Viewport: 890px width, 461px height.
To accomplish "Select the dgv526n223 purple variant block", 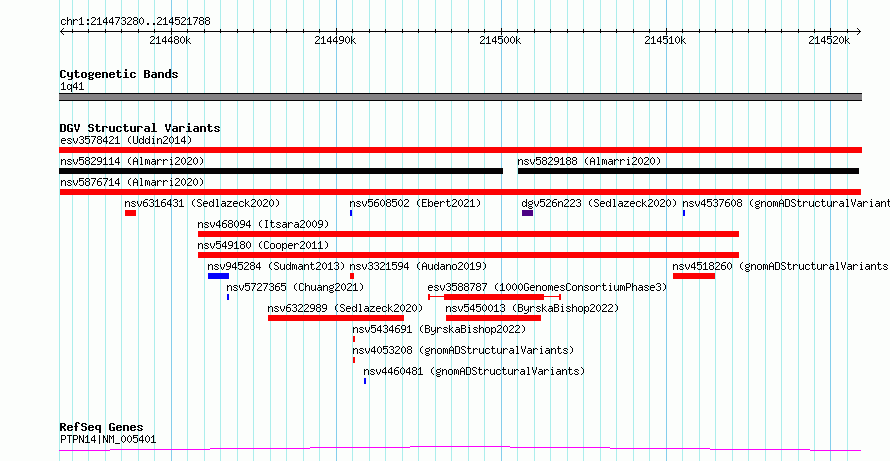I will 527,213.
